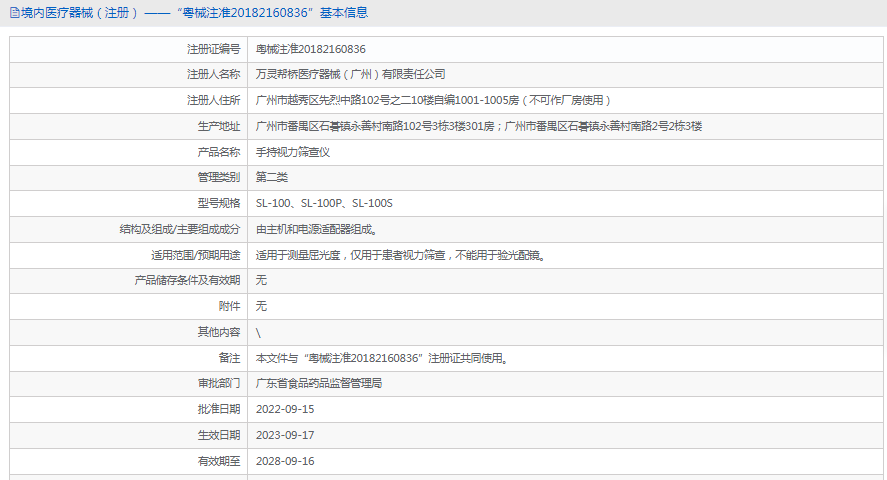Select expiry date 2028-09-16
Image resolution: width=887 pixels, height=480 pixels.
pos(285,461)
